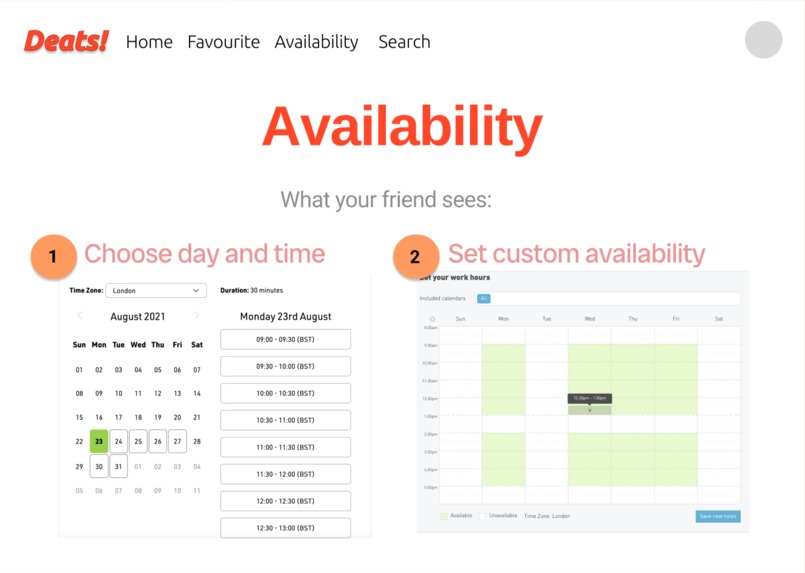Open the Search page
Viewport: 805px width, 573px height.
tap(404, 42)
